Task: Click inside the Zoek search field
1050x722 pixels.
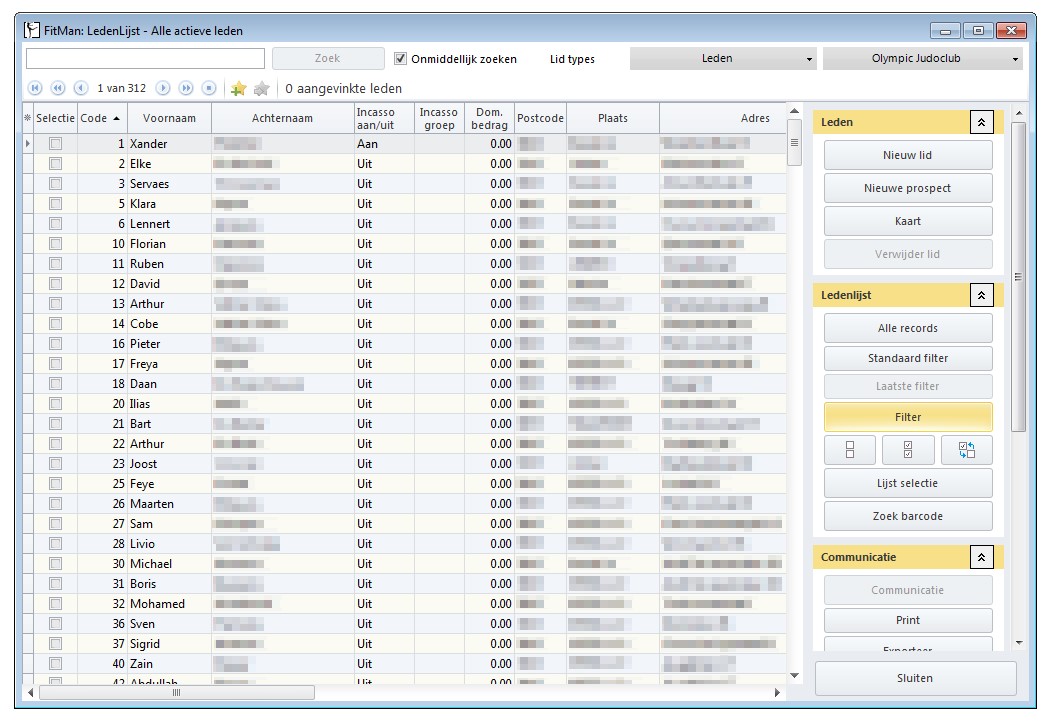Action: coord(145,58)
